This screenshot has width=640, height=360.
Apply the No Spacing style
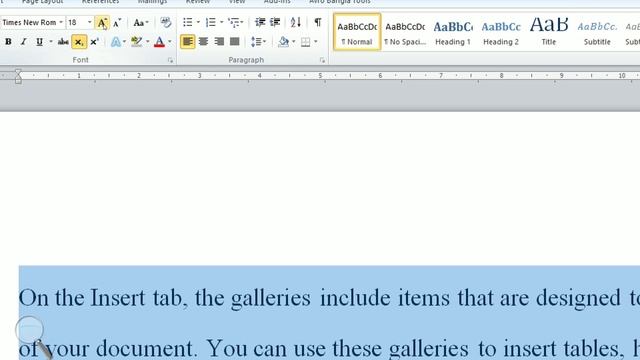point(405,32)
